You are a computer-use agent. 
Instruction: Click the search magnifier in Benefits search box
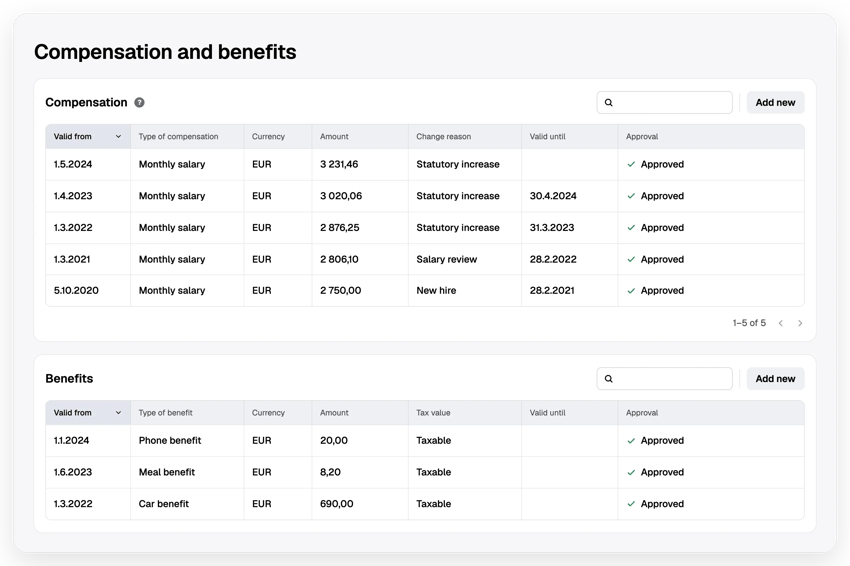click(609, 379)
